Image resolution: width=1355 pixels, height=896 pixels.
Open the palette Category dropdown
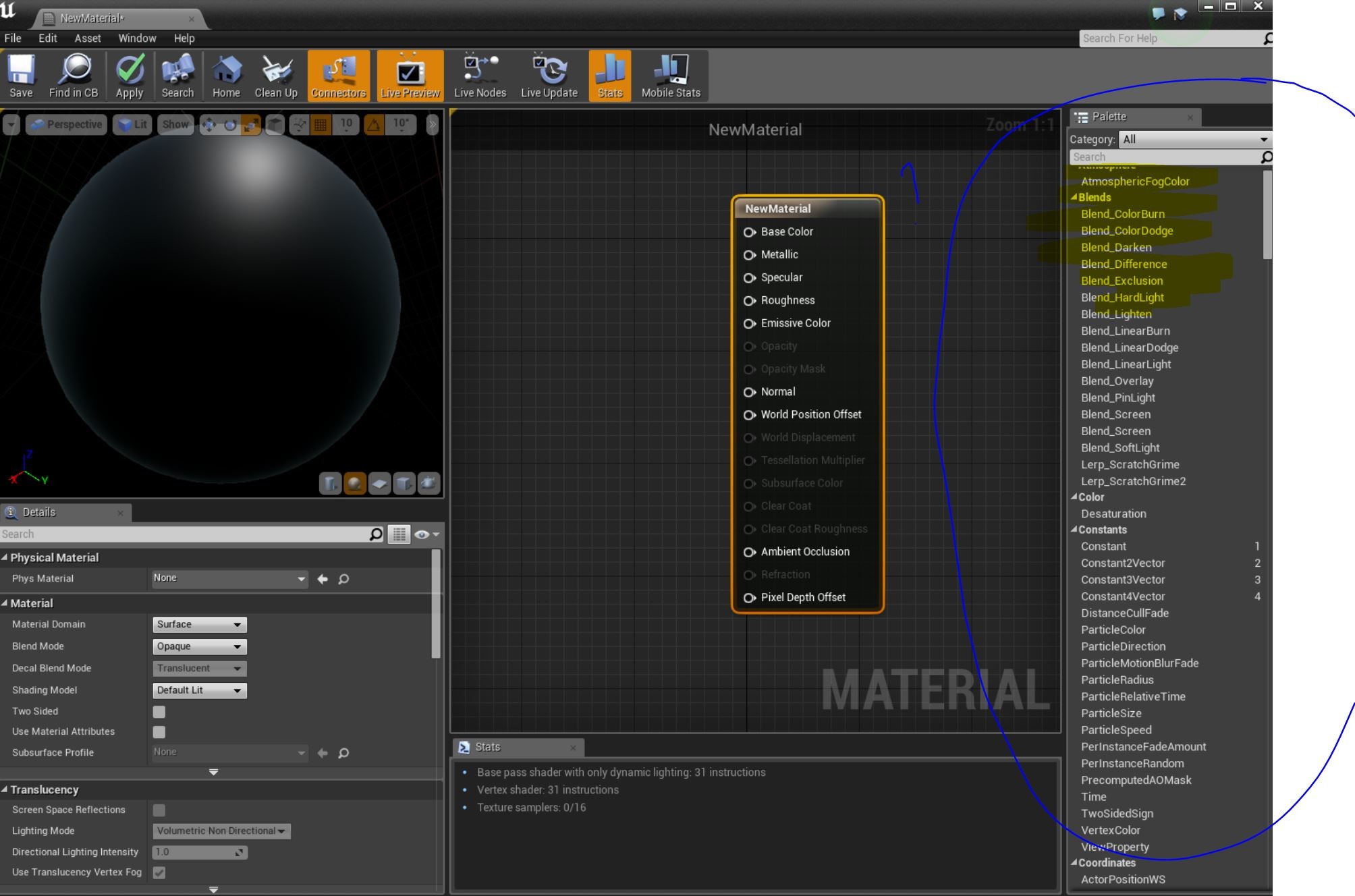pos(1195,140)
